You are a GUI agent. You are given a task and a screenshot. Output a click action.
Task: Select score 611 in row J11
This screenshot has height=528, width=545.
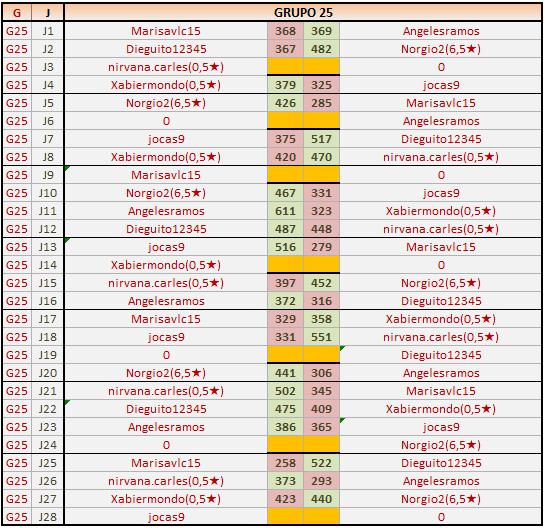285,211
